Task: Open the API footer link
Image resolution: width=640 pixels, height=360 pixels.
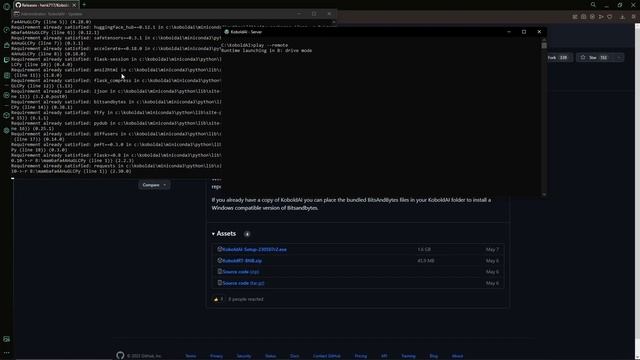Action: [384, 356]
